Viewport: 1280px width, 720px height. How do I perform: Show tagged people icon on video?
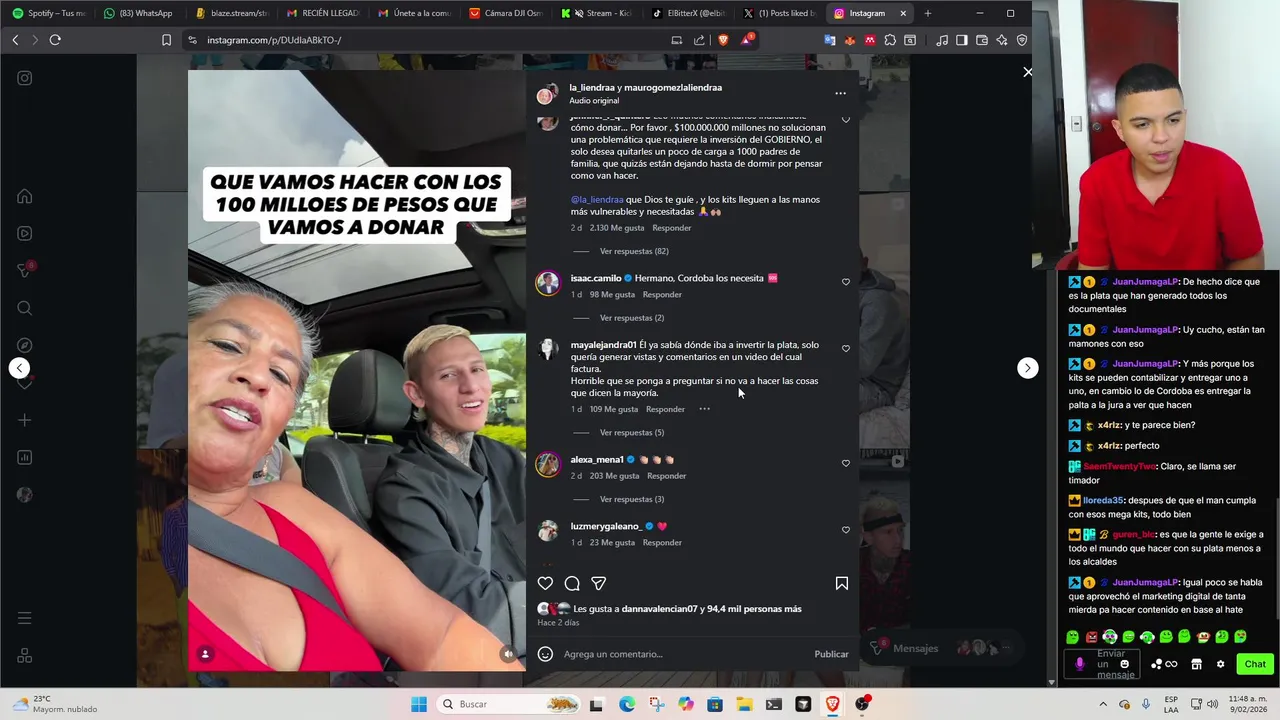pos(205,654)
